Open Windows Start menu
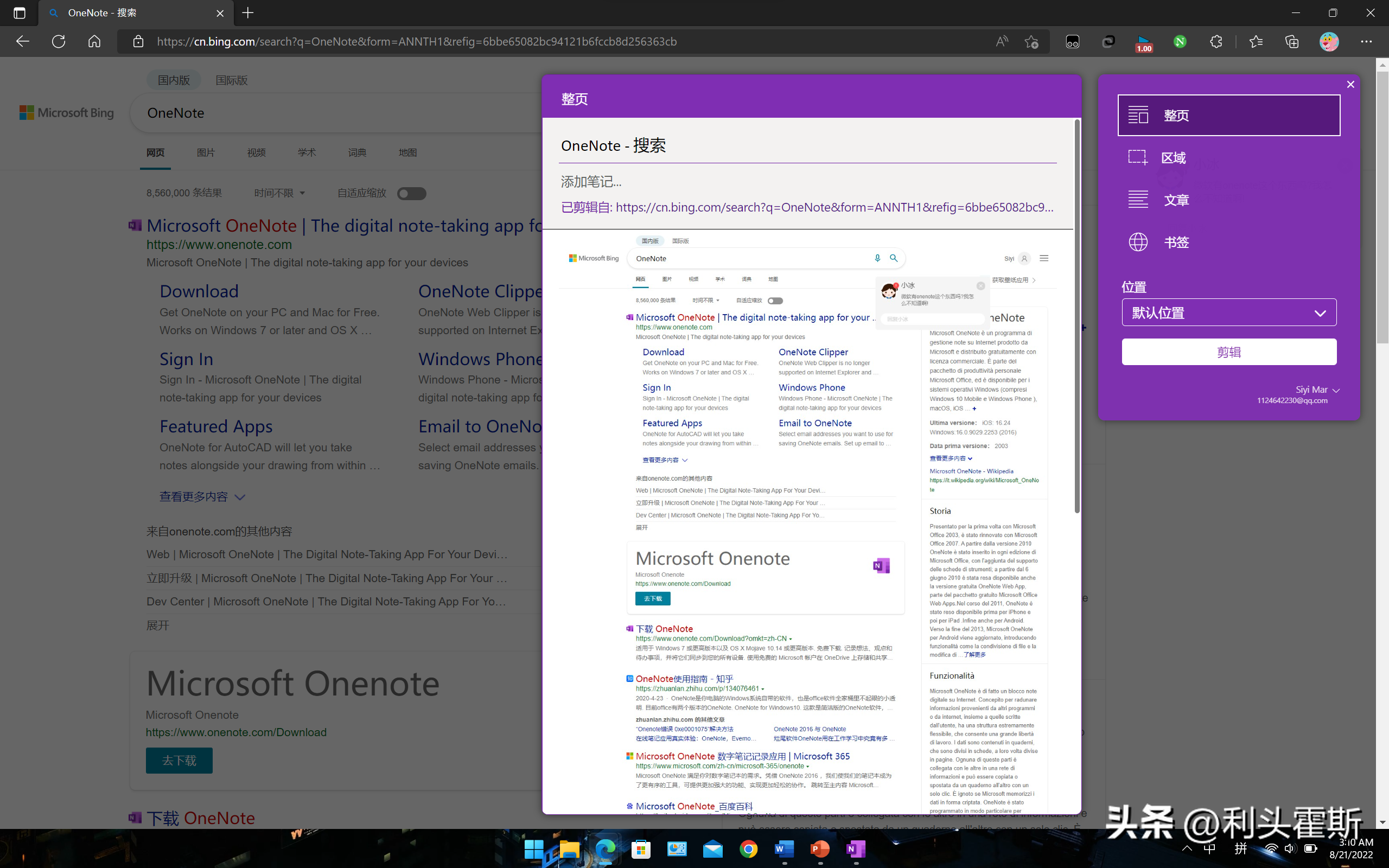The height and width of the screenshot is (868, 1389). point(534,849)
